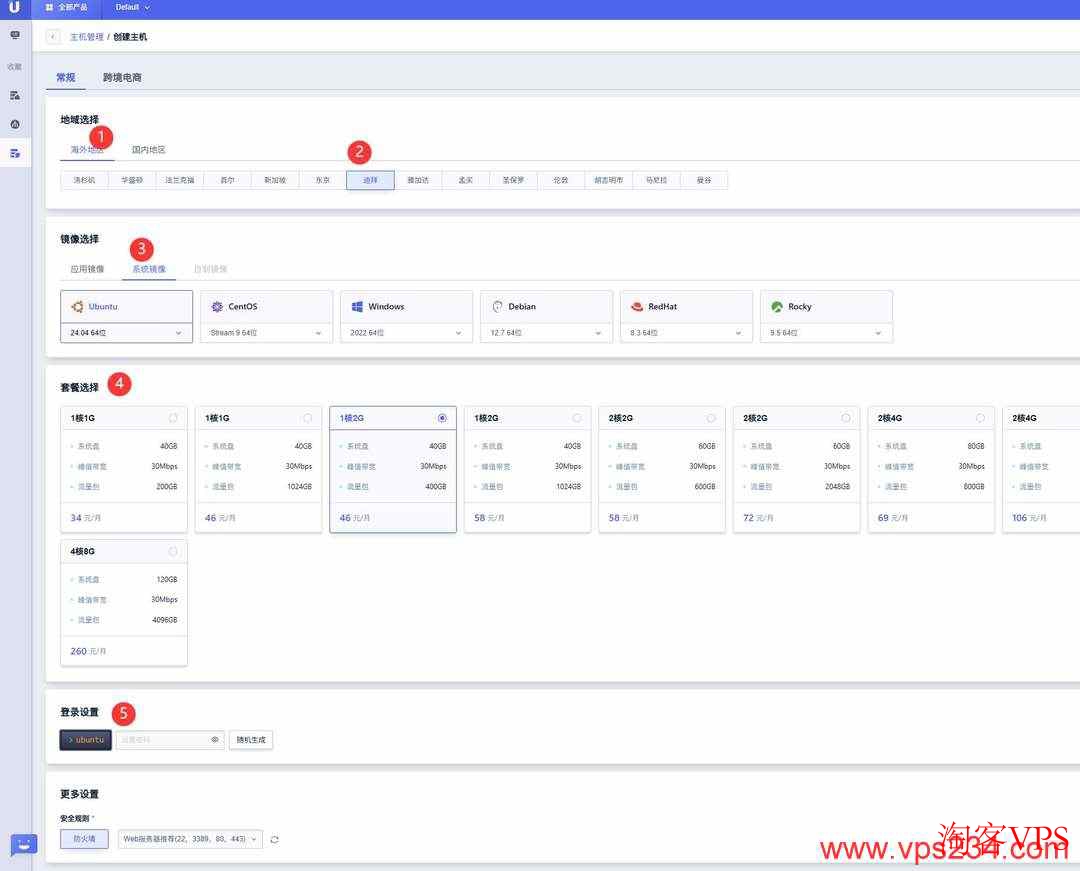Open the 全部产品 grid menu
The height and width of the screenshot is (871, 1080).
(x=66, y=7)
